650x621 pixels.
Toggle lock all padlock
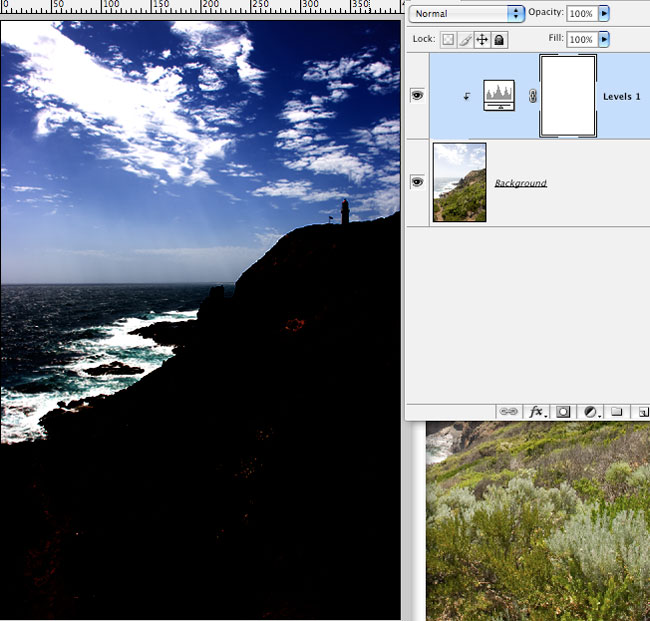pos(499,39)
